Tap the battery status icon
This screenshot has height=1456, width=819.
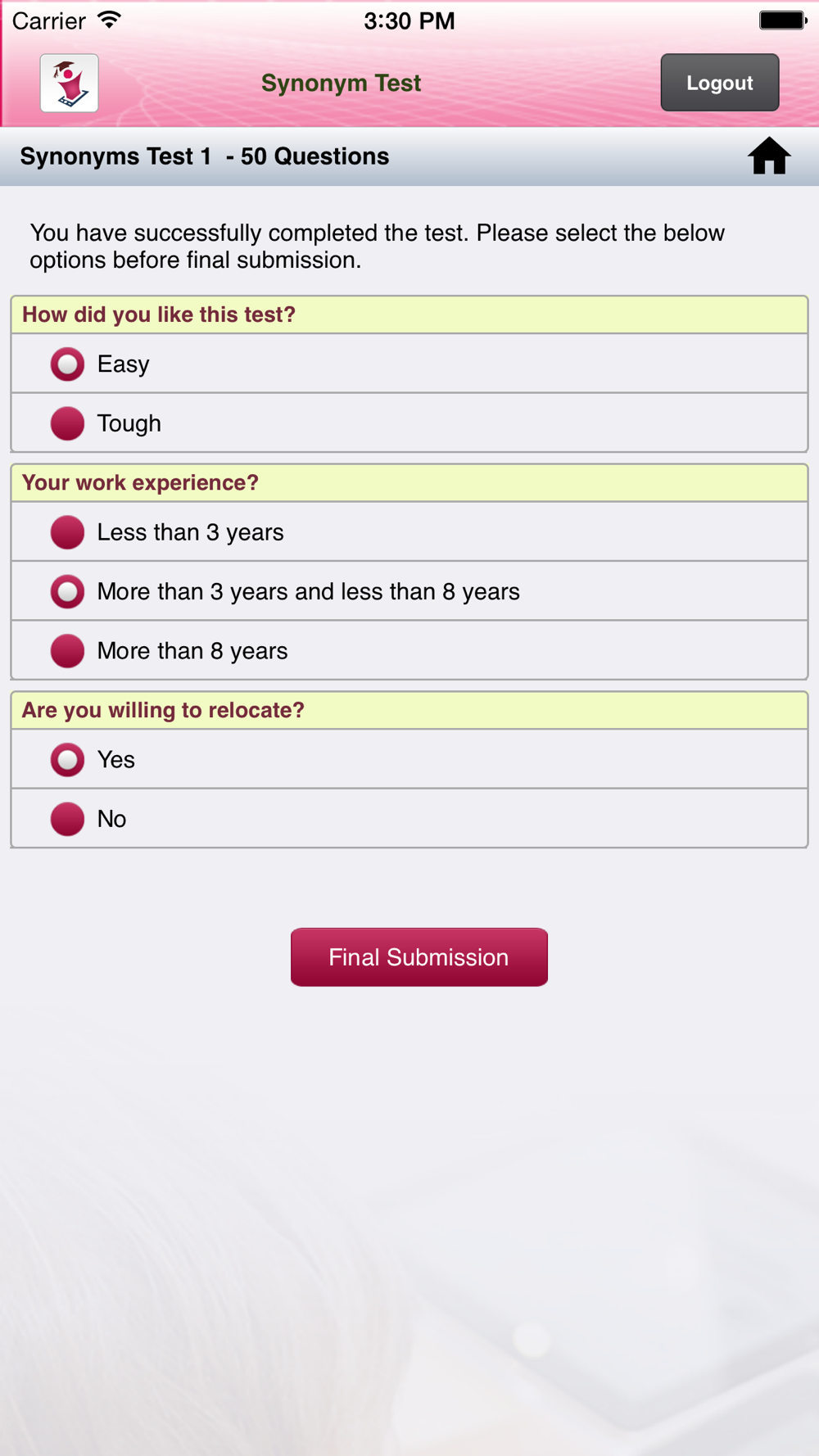point(783,20)
